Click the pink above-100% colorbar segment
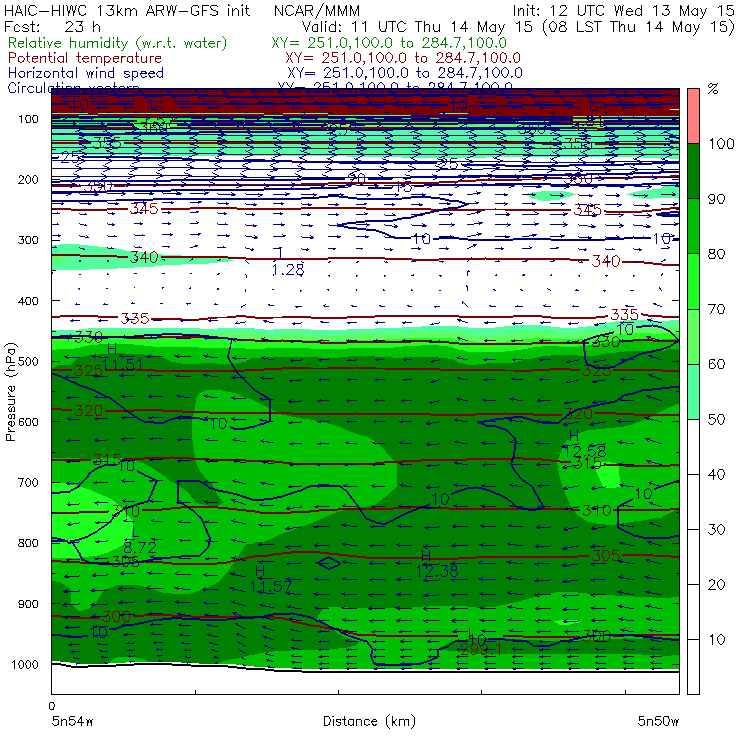 [x=693, y=116]
